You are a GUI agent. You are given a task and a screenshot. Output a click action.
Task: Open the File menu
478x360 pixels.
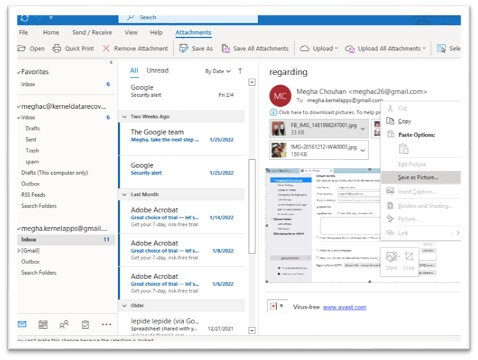[x=23, y=32]
